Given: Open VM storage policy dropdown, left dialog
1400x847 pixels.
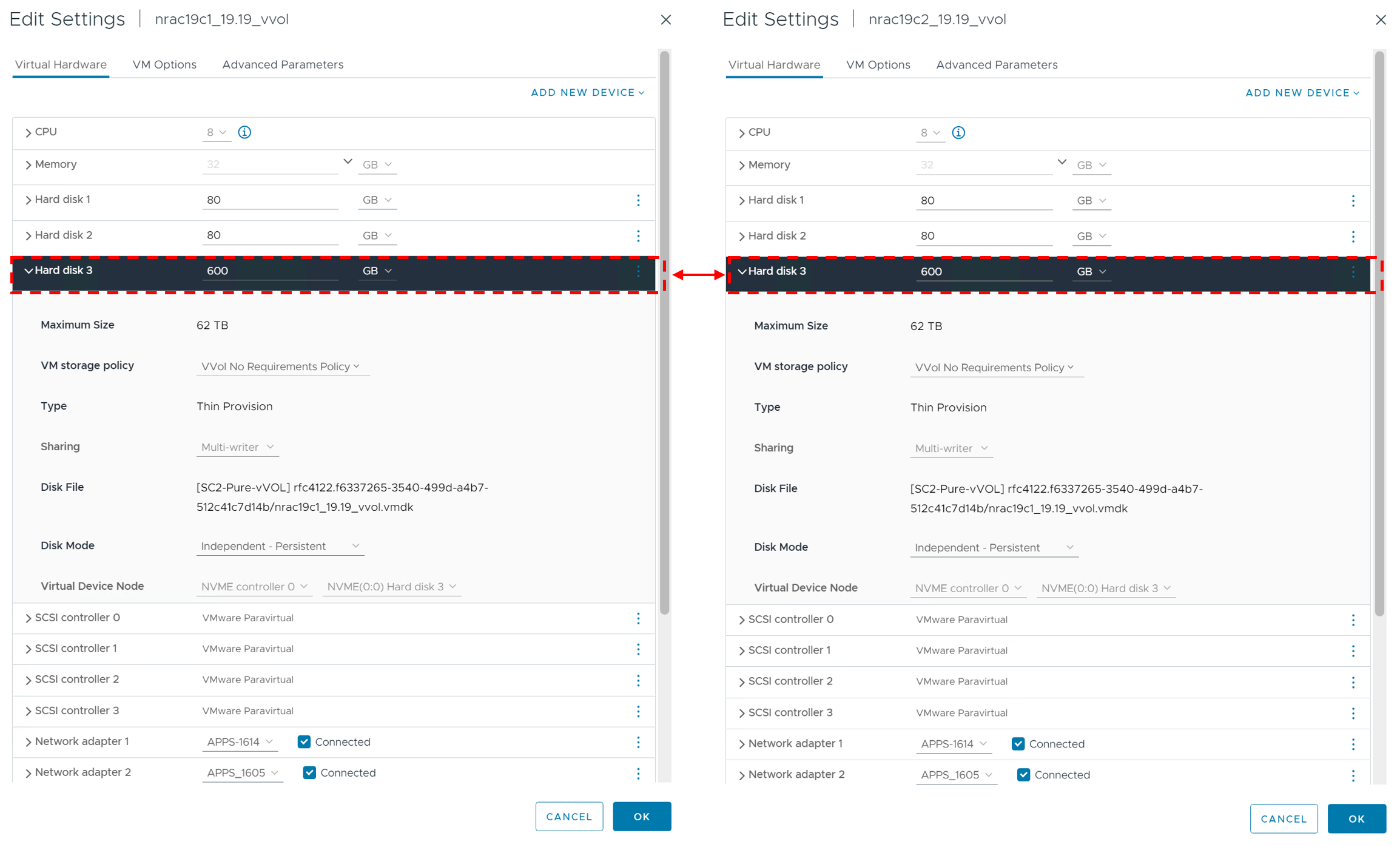Looking at the screenshot, I should (281, 366).
